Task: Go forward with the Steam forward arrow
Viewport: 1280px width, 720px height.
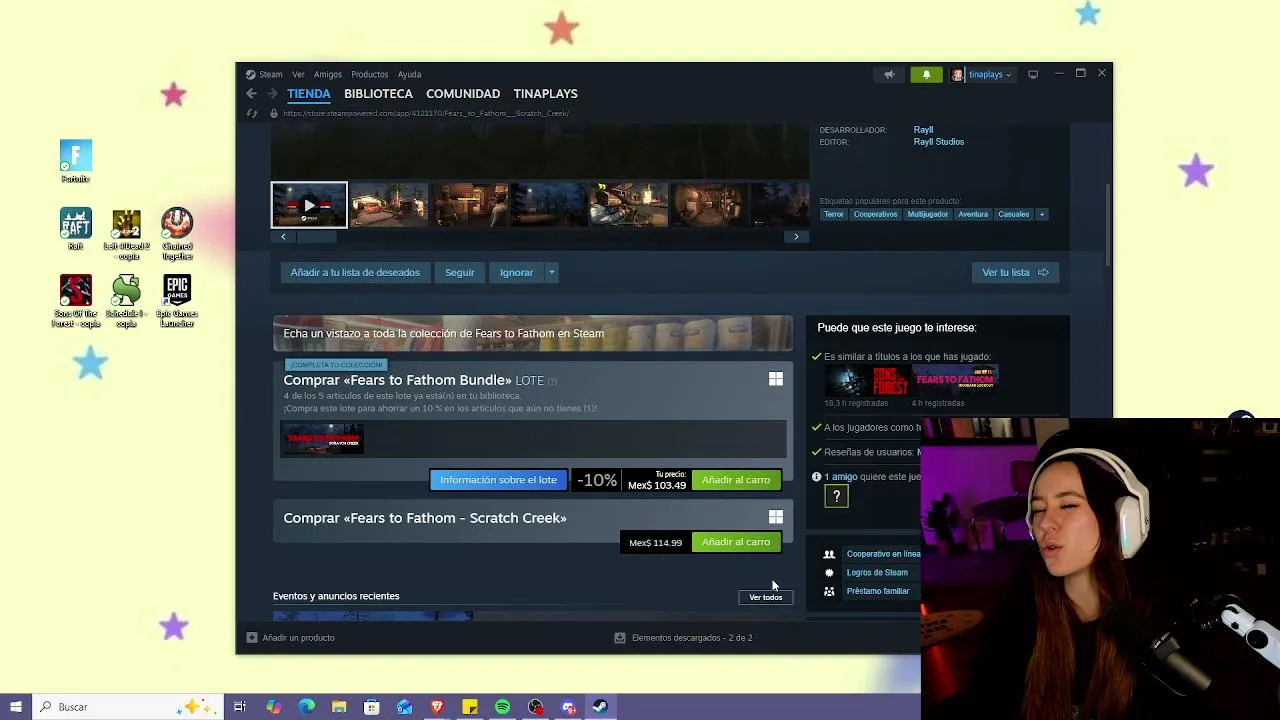Action: click(x=272, y=94)
